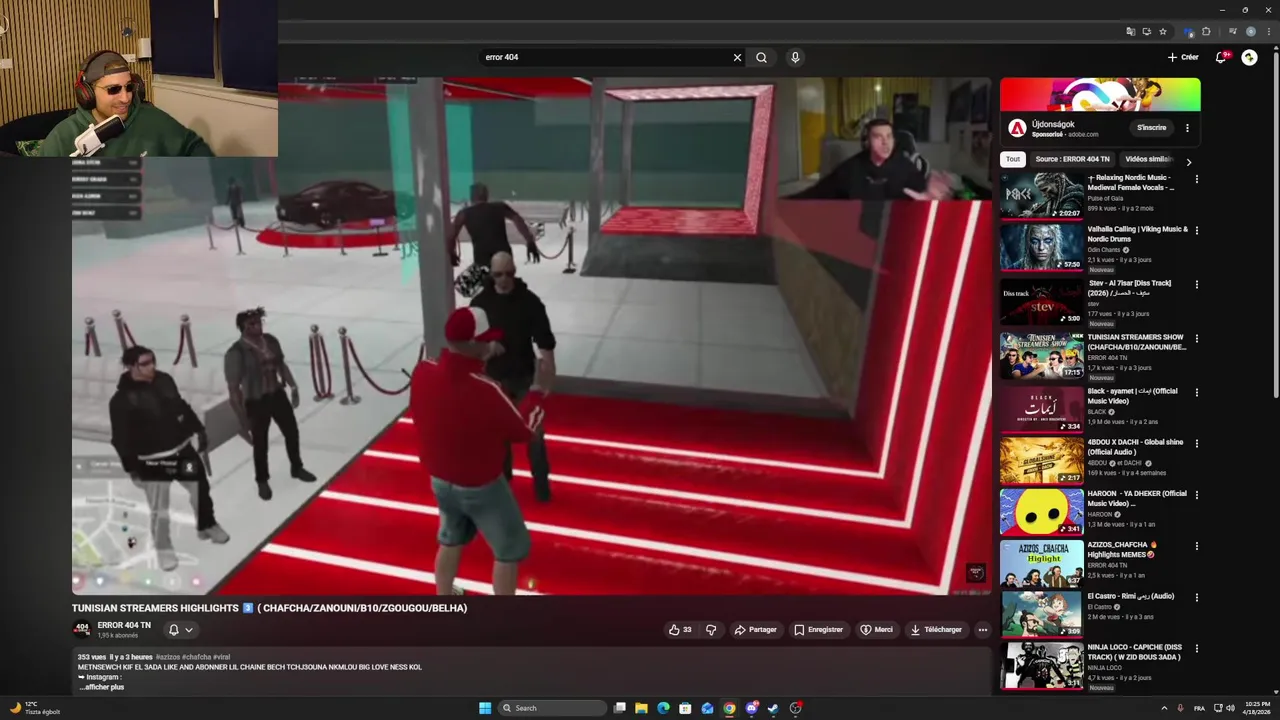Viewport: 1280px width, 720px height.
Task: Click the #azizos hashtag
Action: tap(168, 657)
